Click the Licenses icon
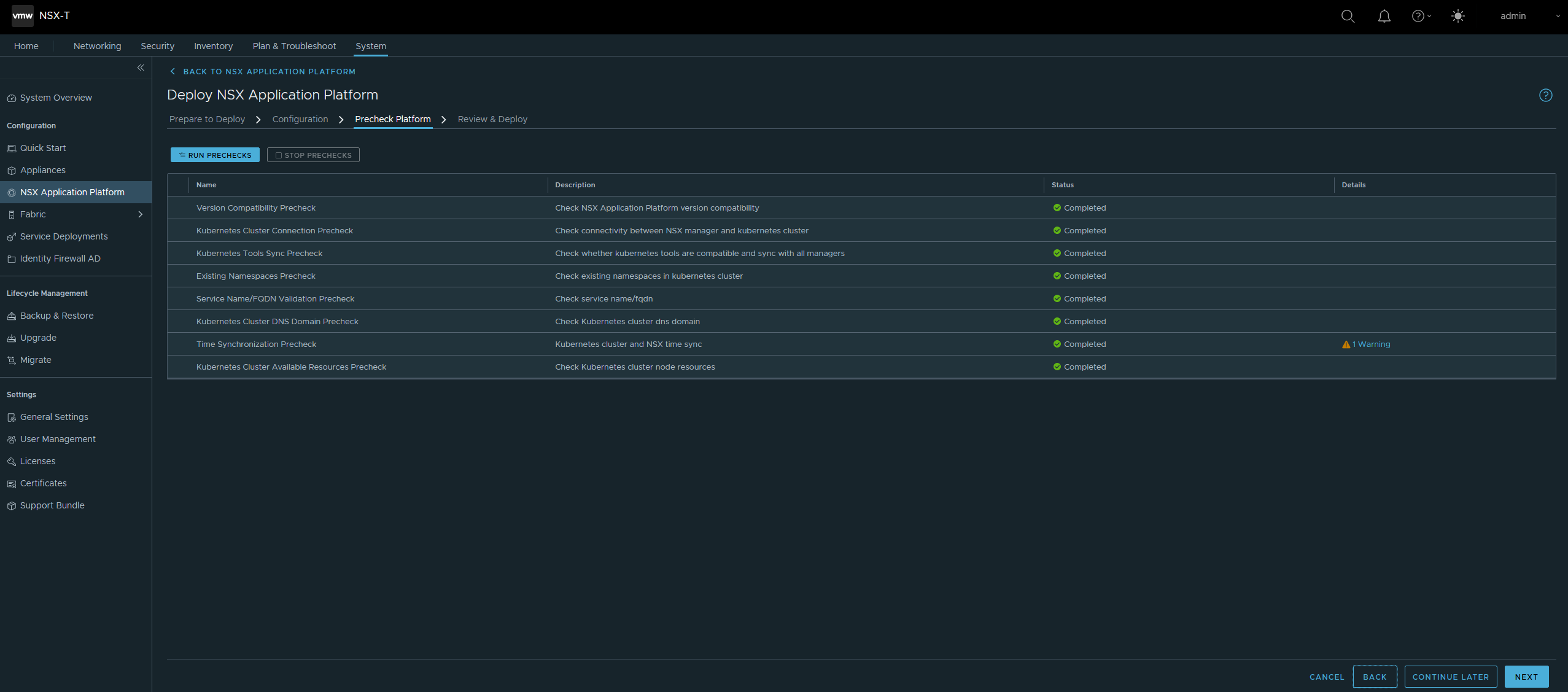This screenshot has width=1568, height=692. pyautogui.click(x=11, y=462)
